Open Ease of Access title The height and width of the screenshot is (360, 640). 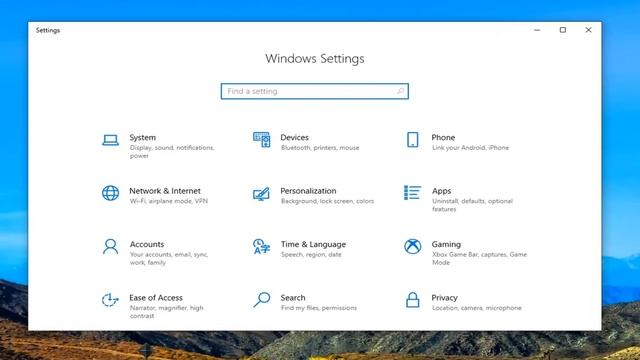tap(156, 298)
